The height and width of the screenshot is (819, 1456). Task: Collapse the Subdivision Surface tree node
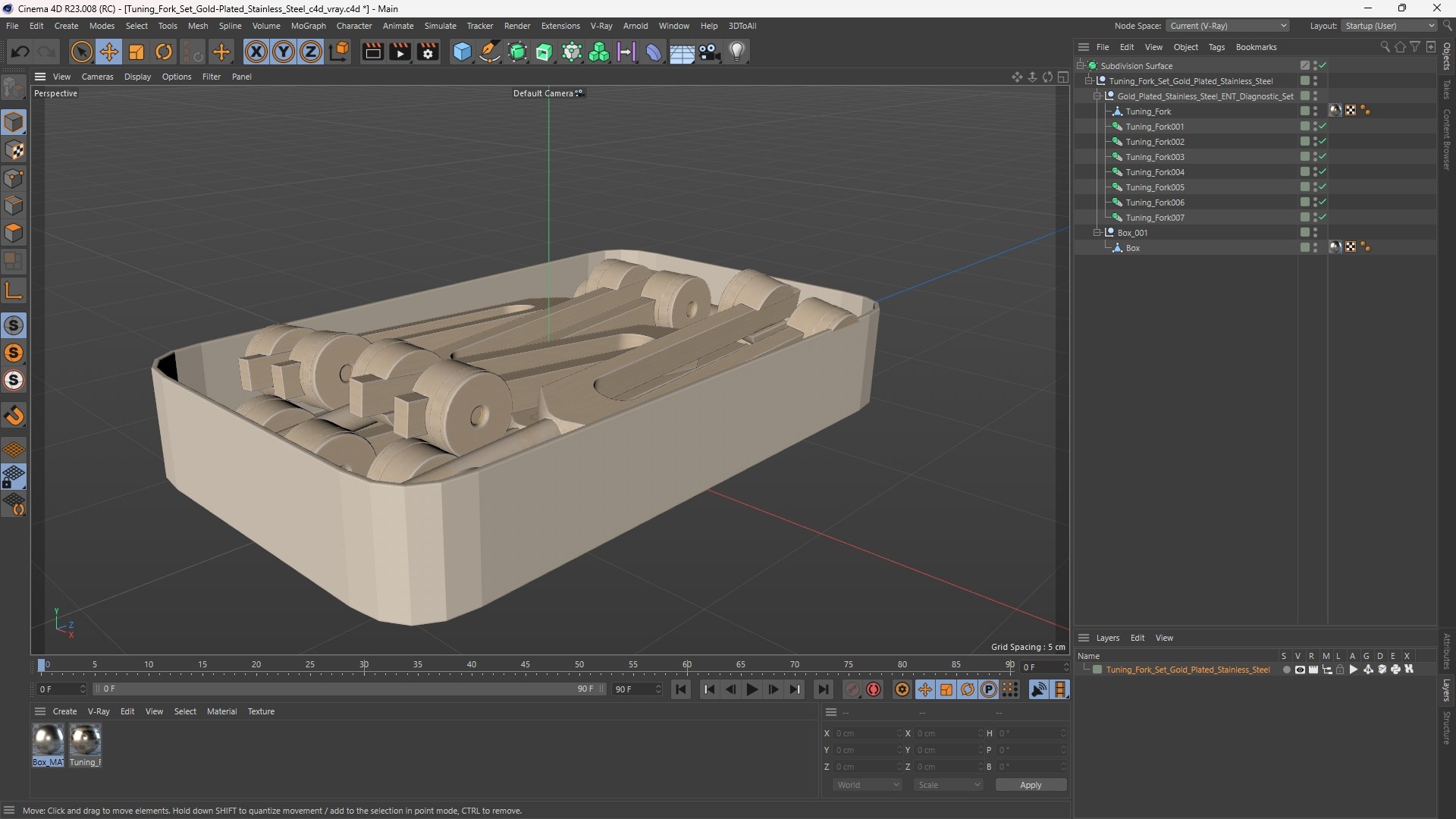1080,66
